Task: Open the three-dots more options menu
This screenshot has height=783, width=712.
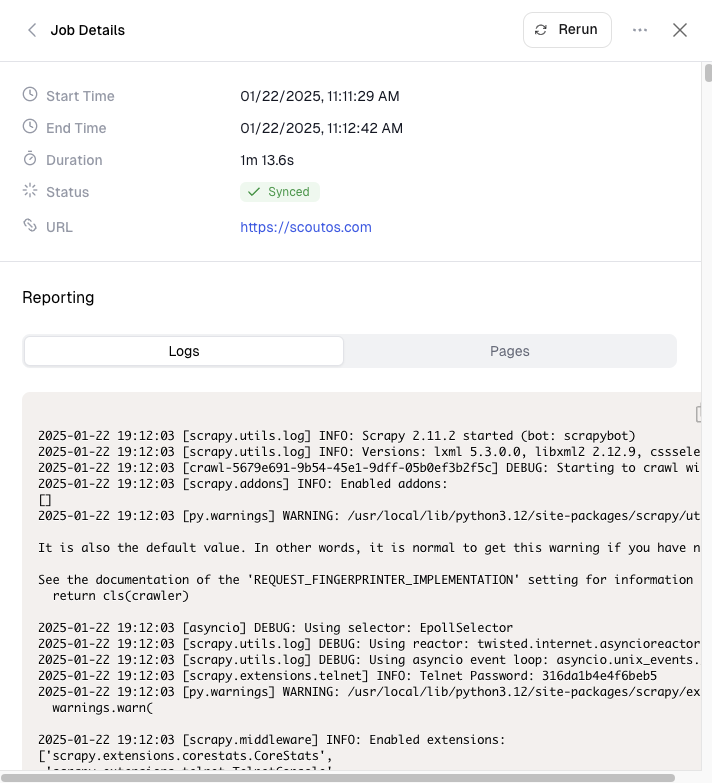Action: (640, 30)
